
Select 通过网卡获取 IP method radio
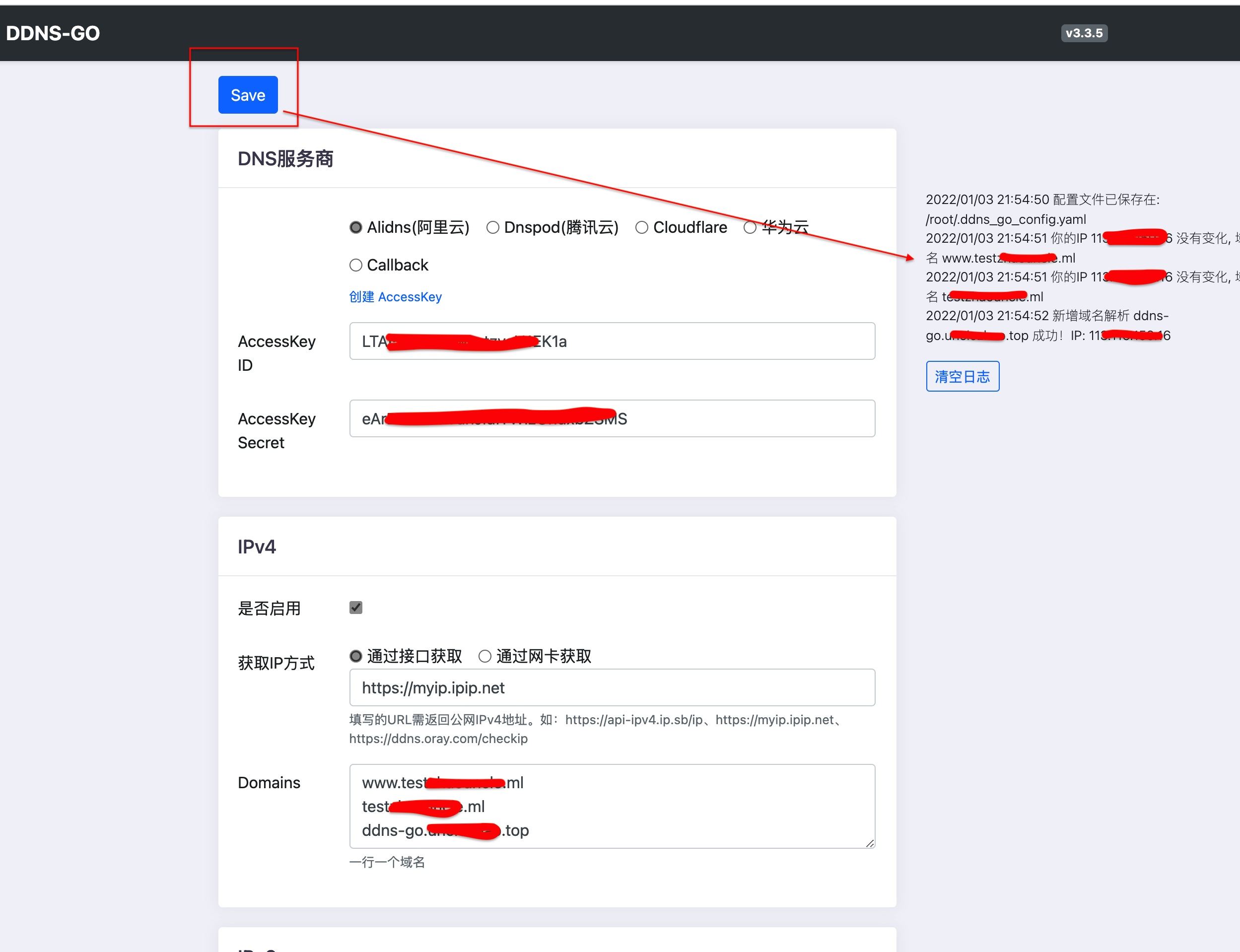point(484,656)
